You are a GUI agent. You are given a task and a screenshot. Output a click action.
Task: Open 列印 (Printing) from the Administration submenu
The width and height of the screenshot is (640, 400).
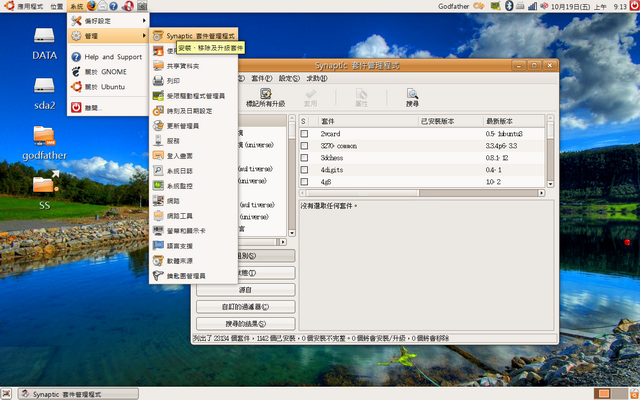(193, 81)
